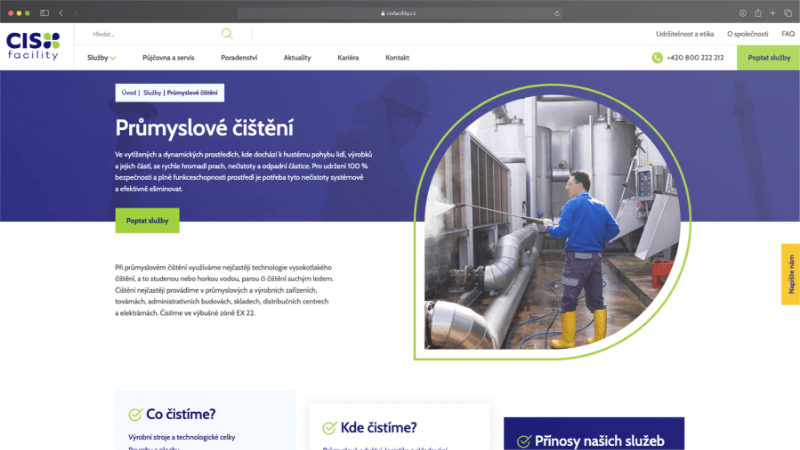800x450 pixels.
Task: Expand the Služby dropdown menu
Action: (x=101, y=58)
